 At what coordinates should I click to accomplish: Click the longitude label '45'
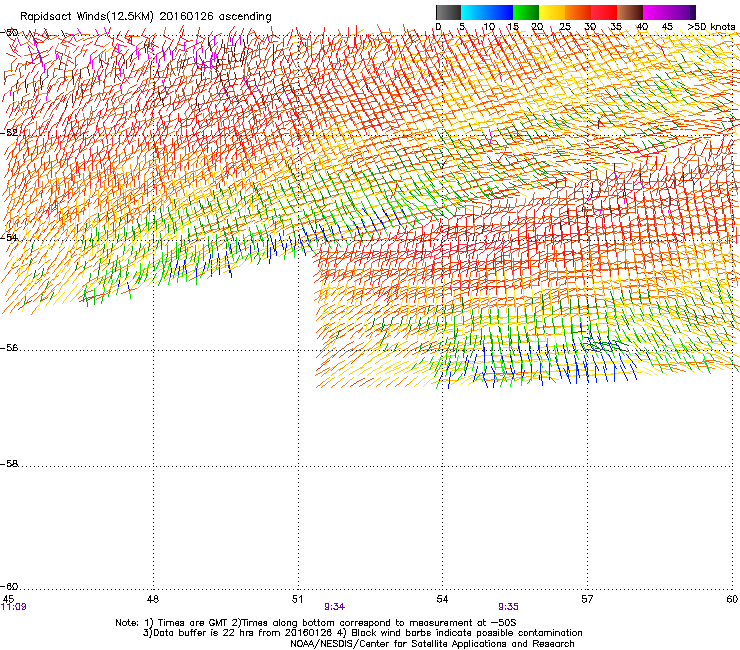click(x=8, y=599)
